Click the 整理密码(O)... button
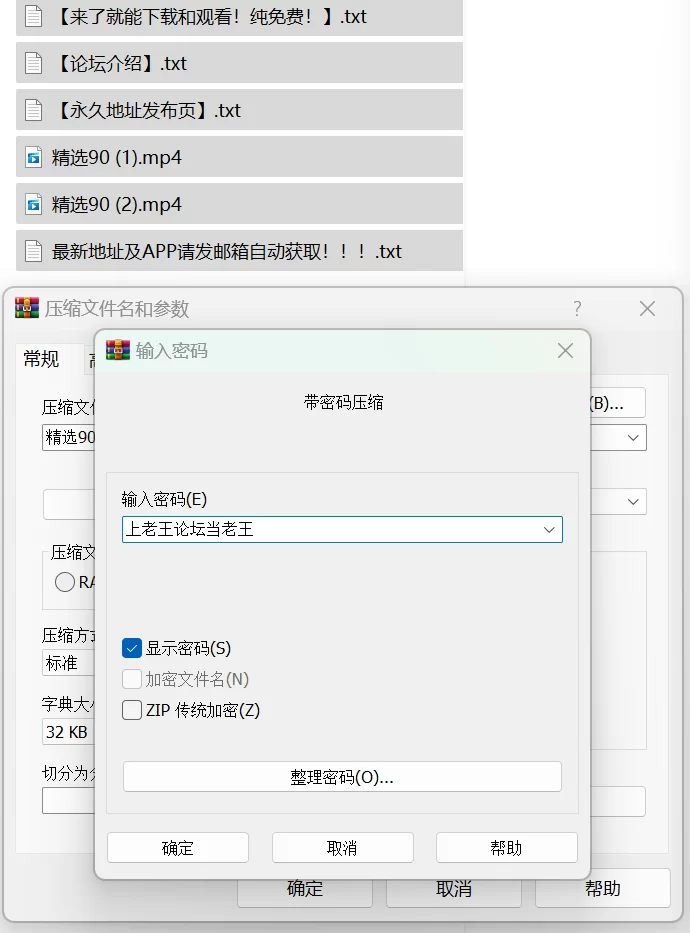The image size is (690, 933). click(x=342, y=777)
